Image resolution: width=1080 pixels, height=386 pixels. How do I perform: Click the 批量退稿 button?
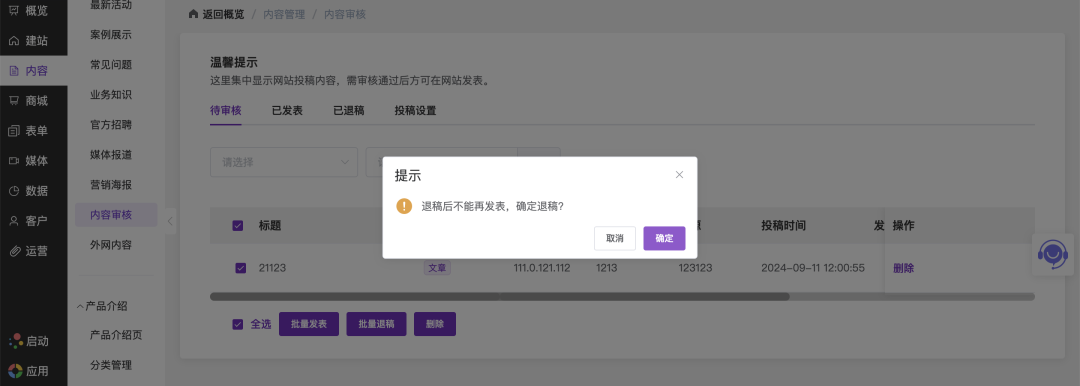(376, 324)
